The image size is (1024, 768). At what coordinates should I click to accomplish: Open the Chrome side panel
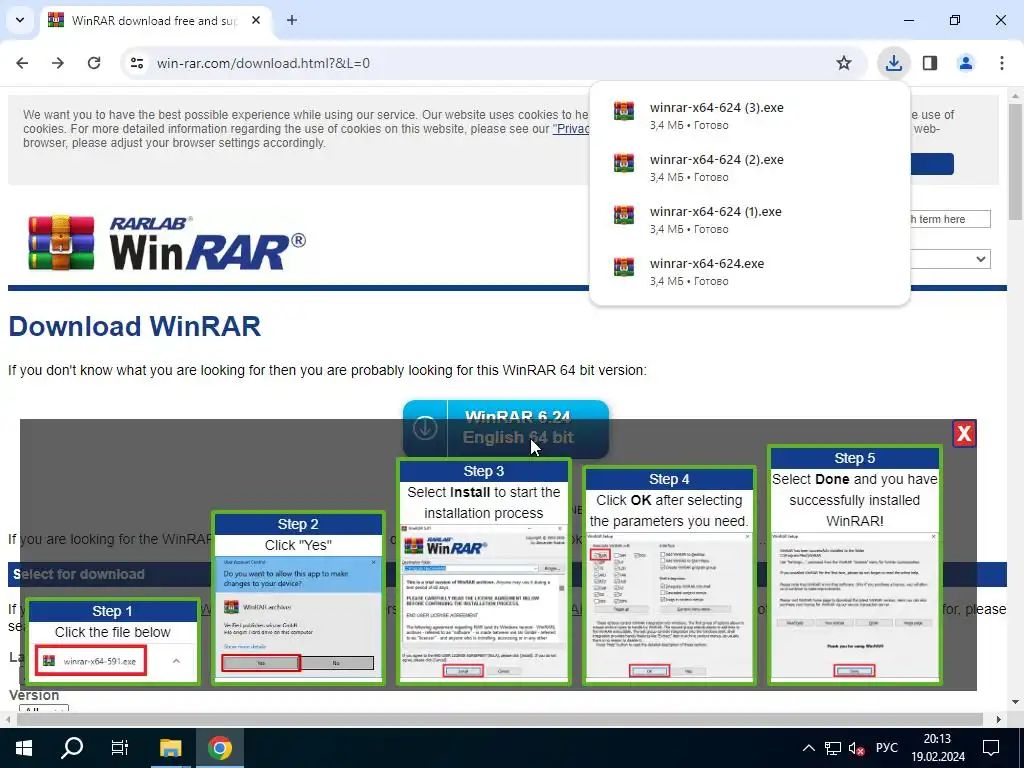pos(930,63)
